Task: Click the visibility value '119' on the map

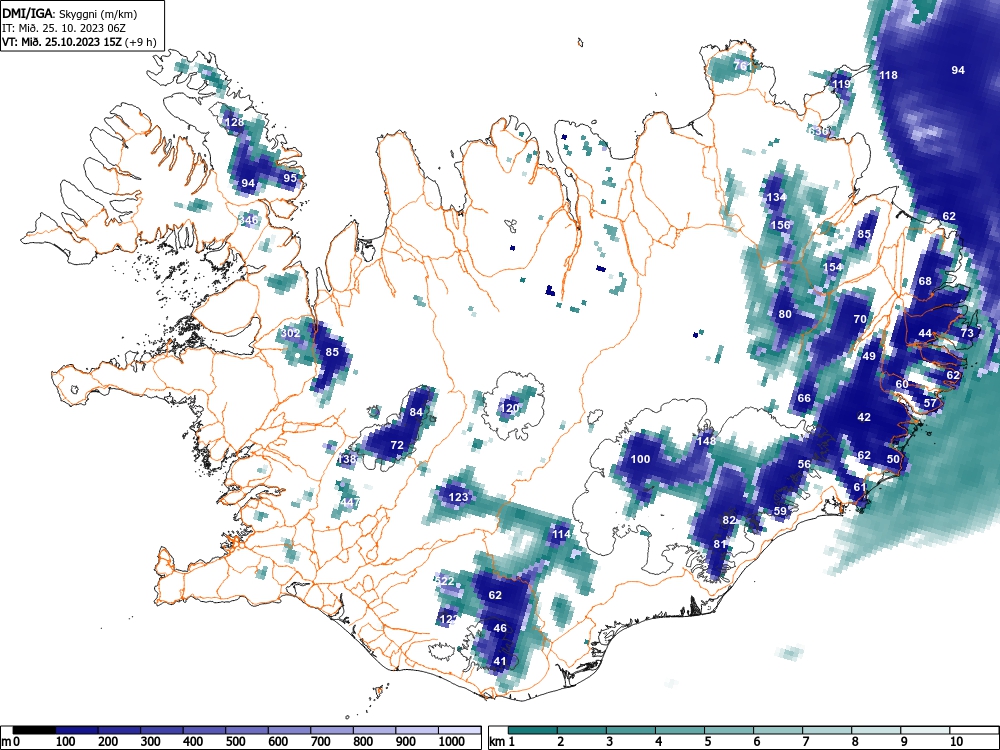Action: tap(841, 84)
